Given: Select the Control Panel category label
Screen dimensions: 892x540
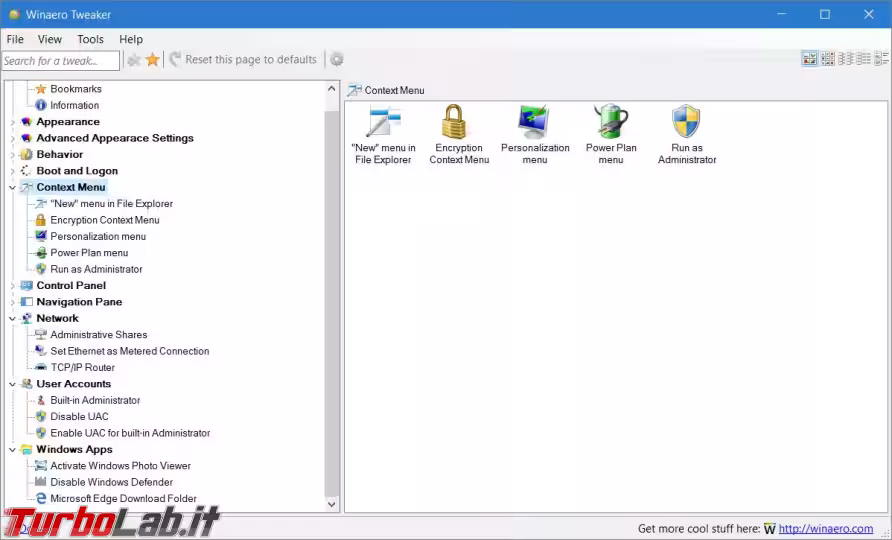Looking at the screenshot, I should pyautogui.click(x=71, y=286).
